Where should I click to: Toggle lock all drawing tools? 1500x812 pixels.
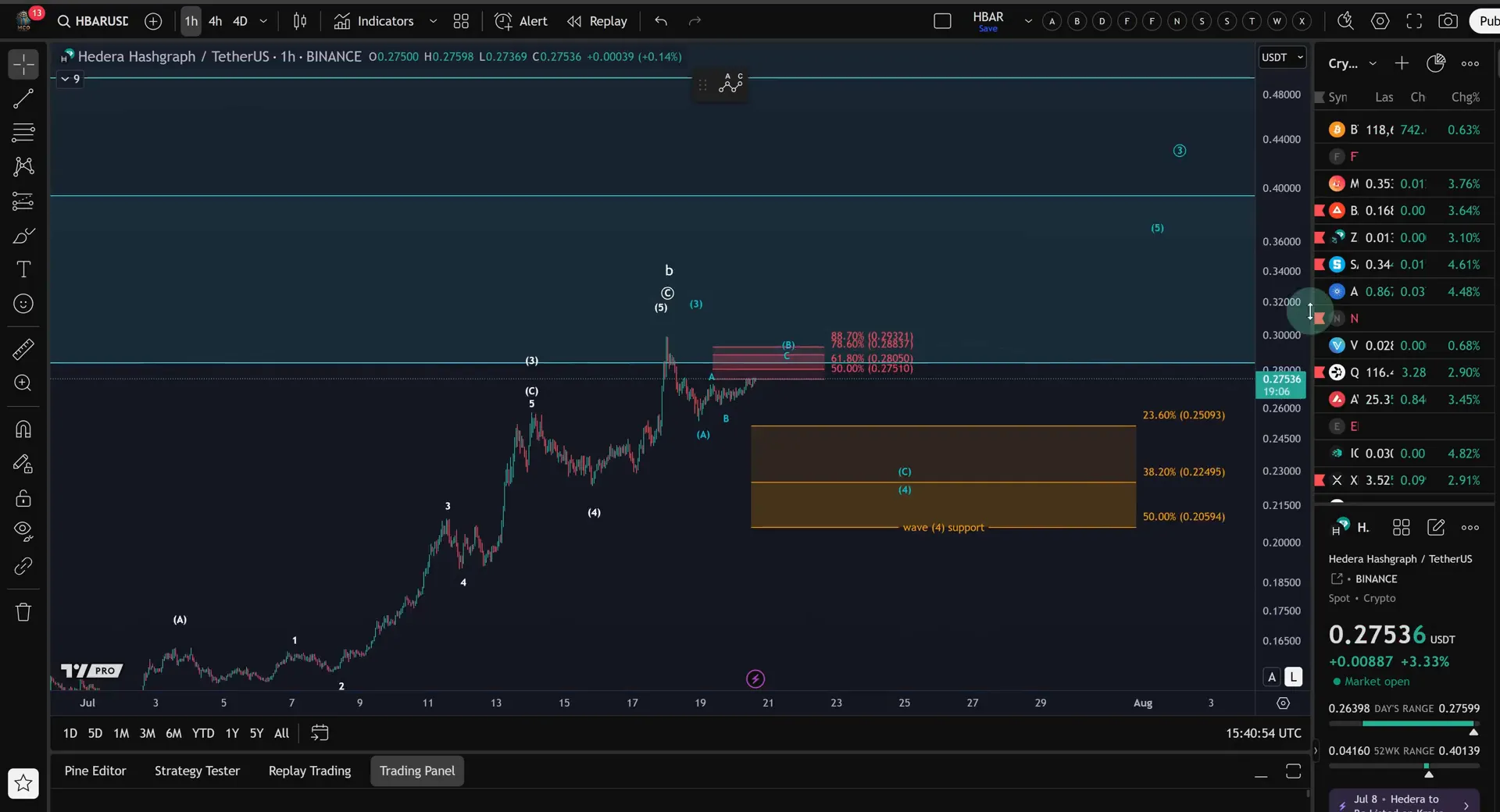(23, 498)
